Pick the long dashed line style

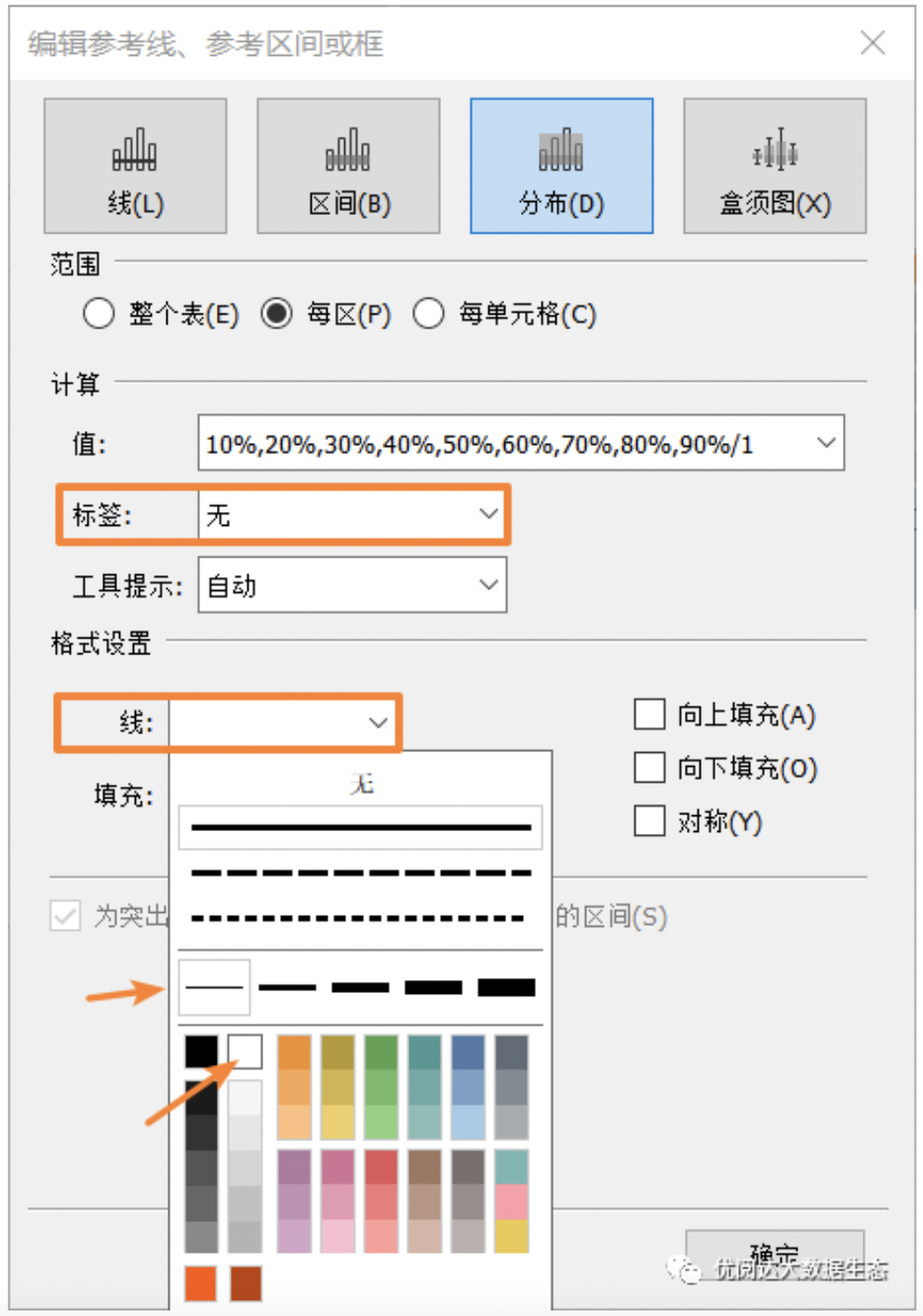360,874
